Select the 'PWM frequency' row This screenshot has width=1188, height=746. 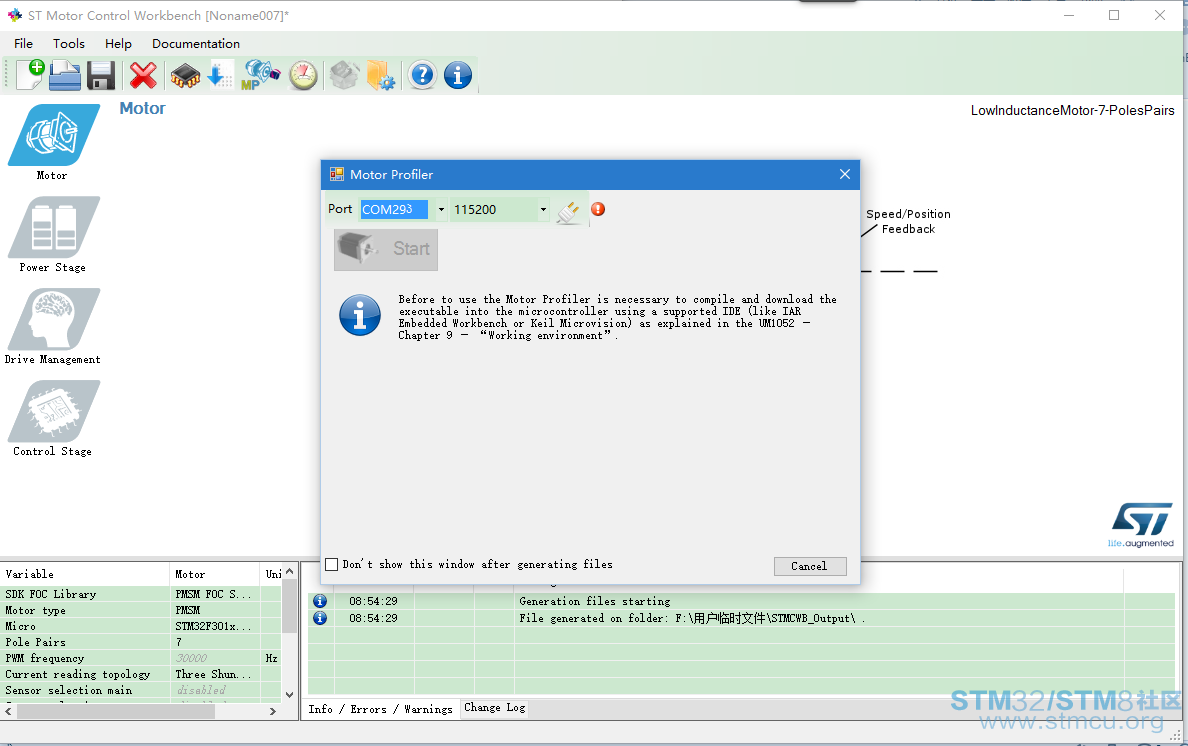coord(142,658)
